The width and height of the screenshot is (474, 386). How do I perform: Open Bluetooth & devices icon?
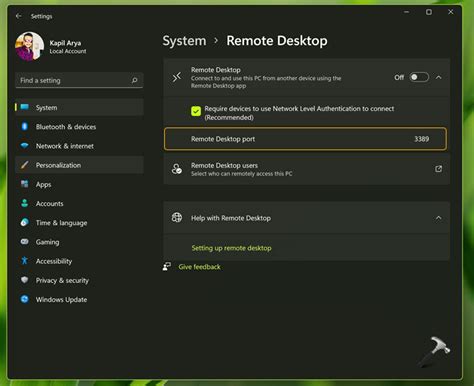(x=25, y=126)
